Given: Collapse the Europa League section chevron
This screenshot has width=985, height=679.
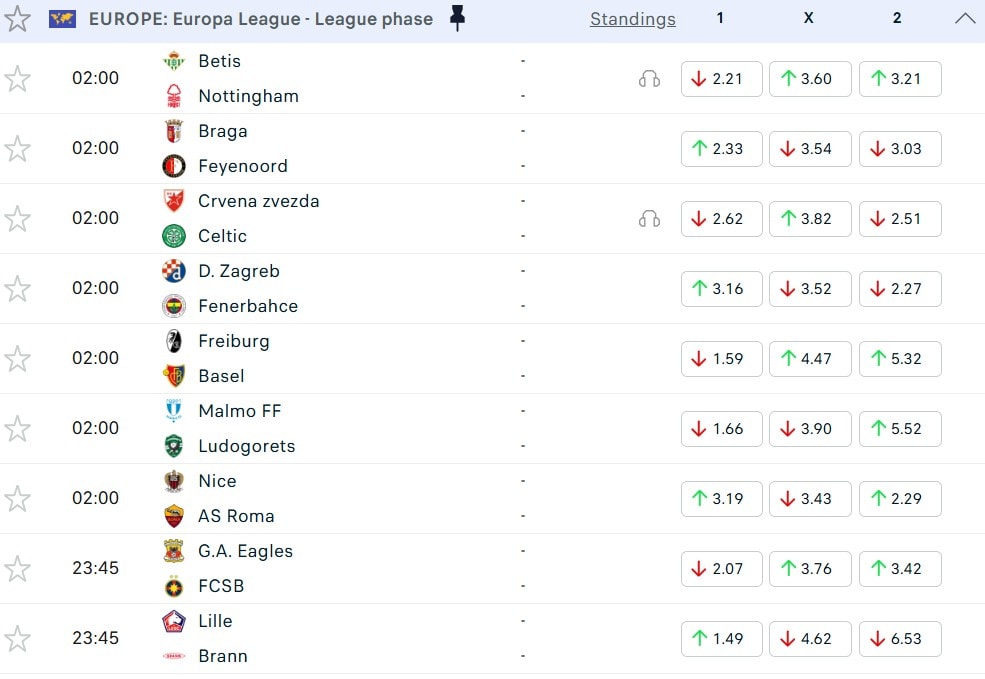Looking at the screenshot, I should click(x=966, y=19).
